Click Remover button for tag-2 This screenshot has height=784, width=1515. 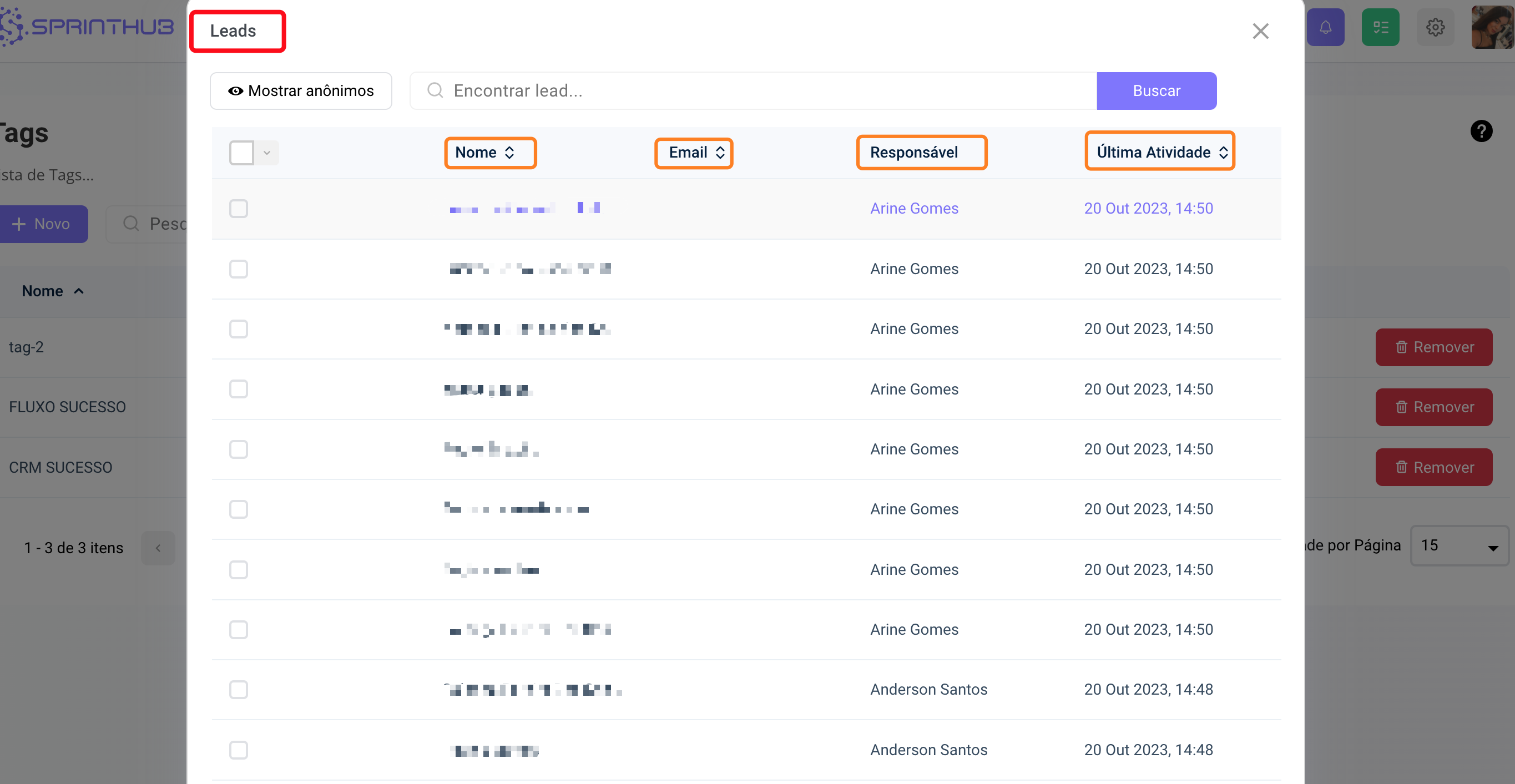(1433, 347)
